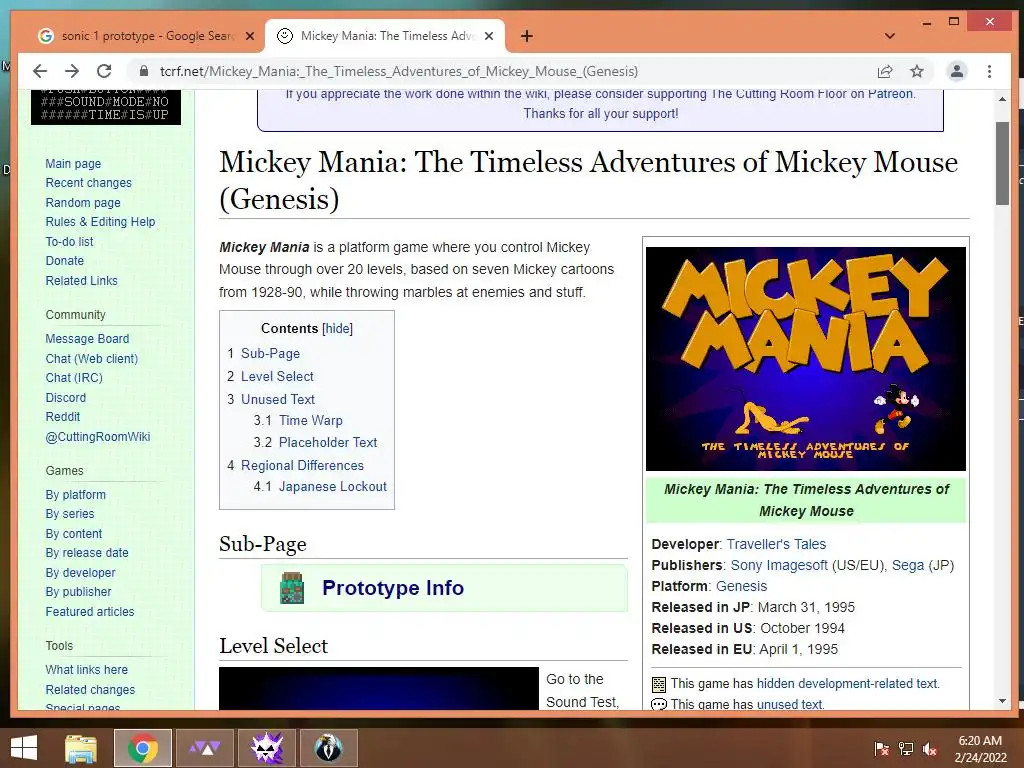Browse games By platform
The height and width of the screenshot is (768, 1024).
(x=75, y=495)
